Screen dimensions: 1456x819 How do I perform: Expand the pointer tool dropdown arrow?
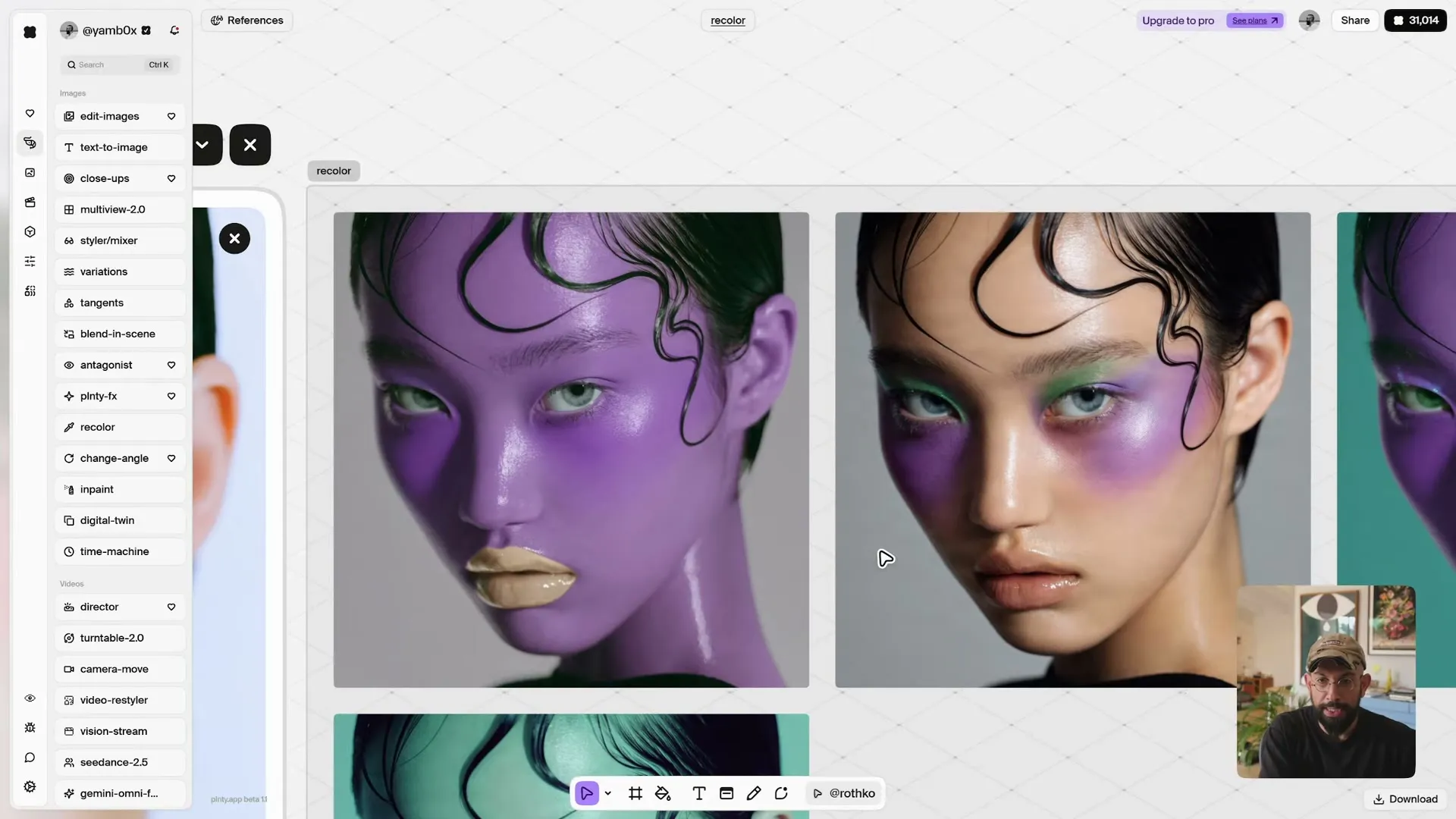(608, 793)
